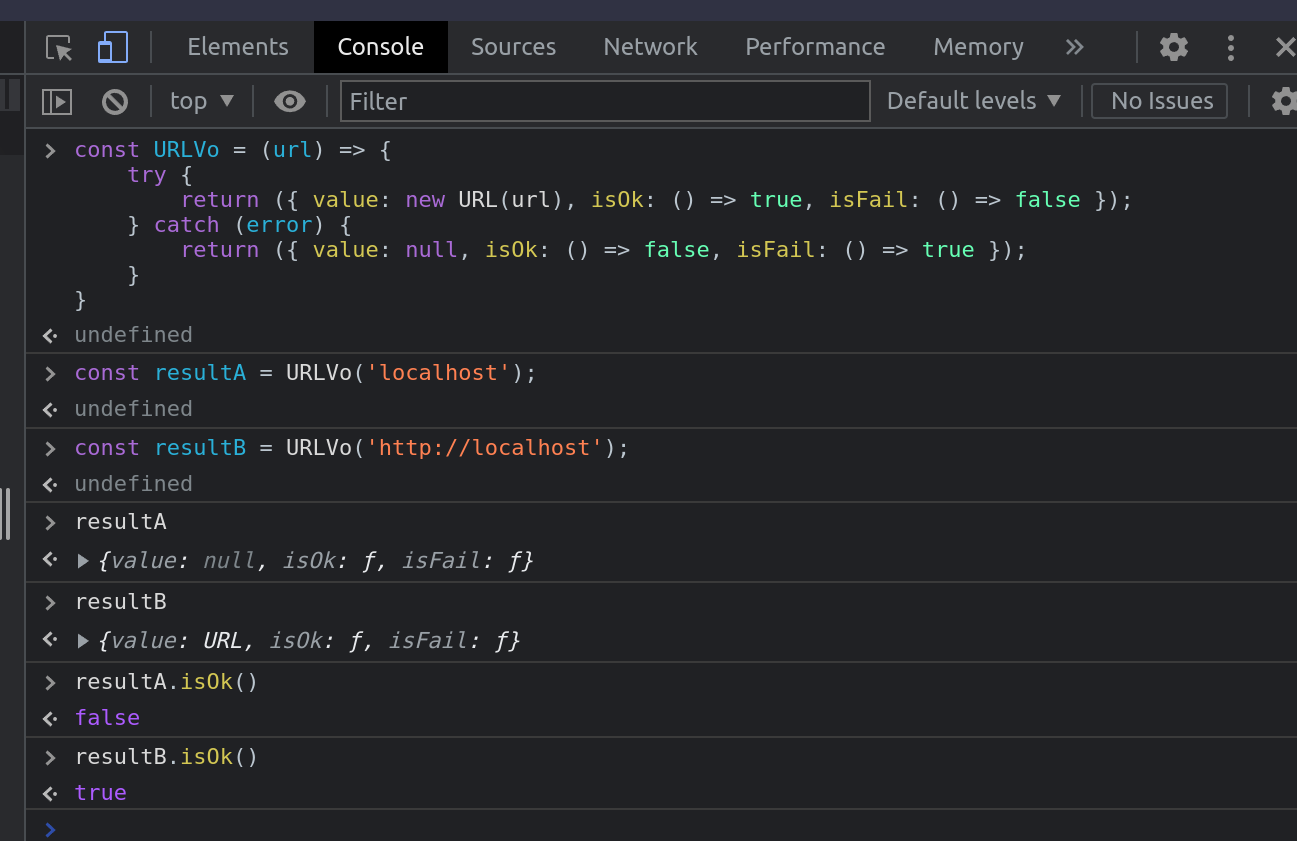Switch to the Memory panel

(x=977, y=46)
